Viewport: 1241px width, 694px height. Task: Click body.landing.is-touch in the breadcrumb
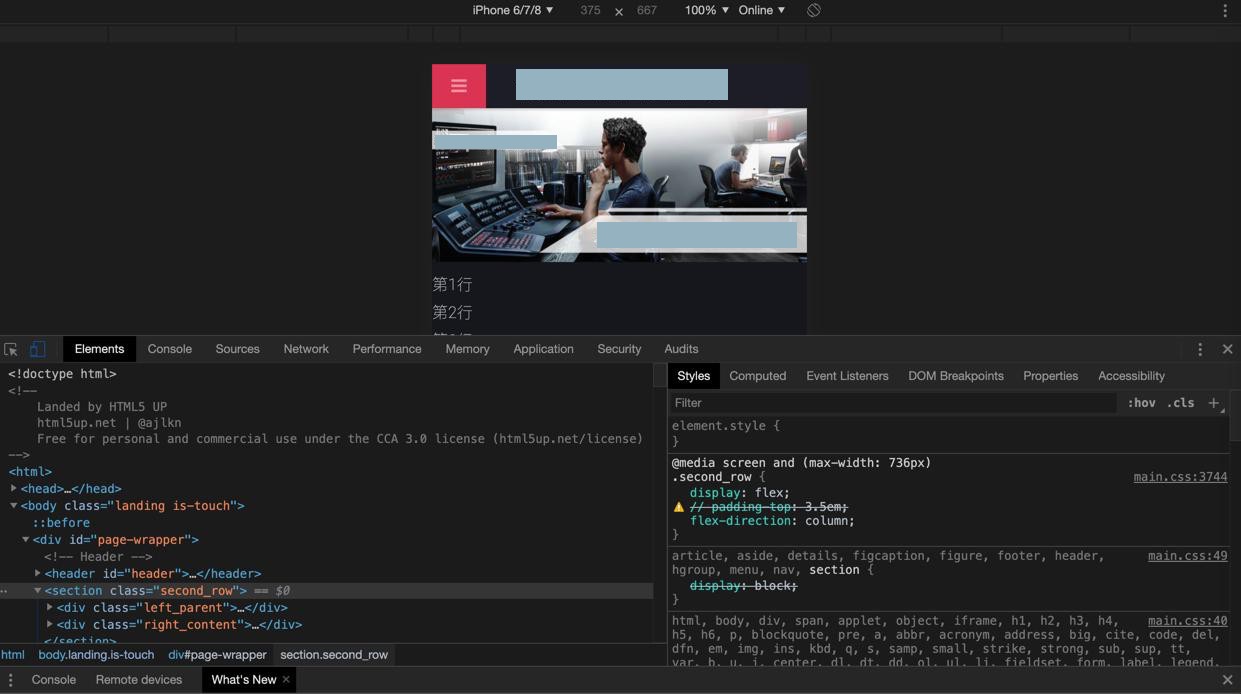[96, 655]
